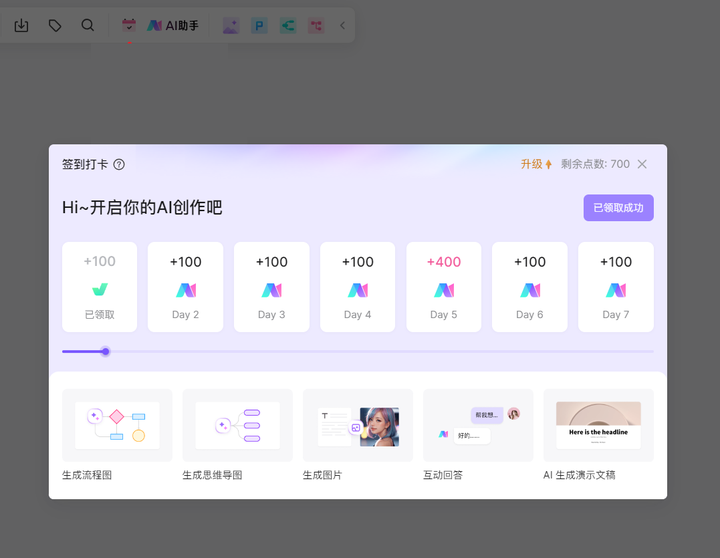The width and height of the screenshot is (720, 558).
Task: Click the calendar check-in icon
Action: pyautogui.click(x=129, y=25)
